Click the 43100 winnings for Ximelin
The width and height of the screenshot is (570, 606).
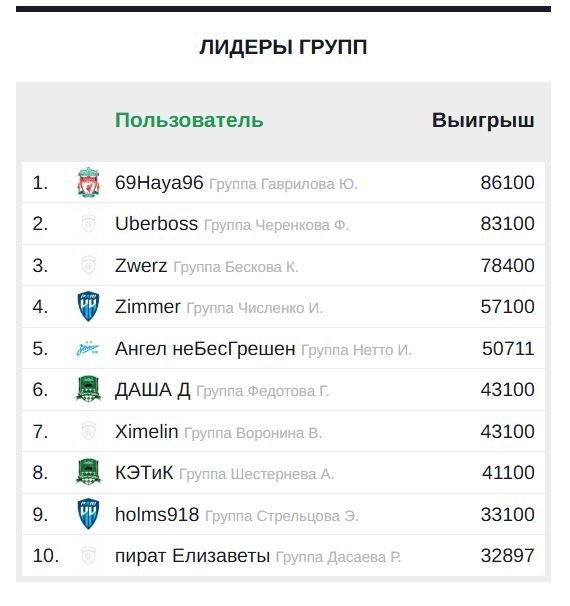507,431
